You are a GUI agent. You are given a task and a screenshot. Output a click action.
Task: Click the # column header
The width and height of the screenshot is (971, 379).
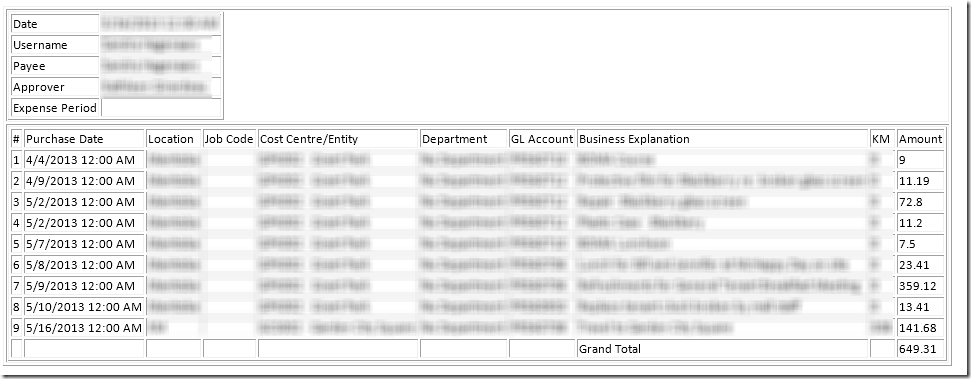pyautogui.click(x=17, y=139)
